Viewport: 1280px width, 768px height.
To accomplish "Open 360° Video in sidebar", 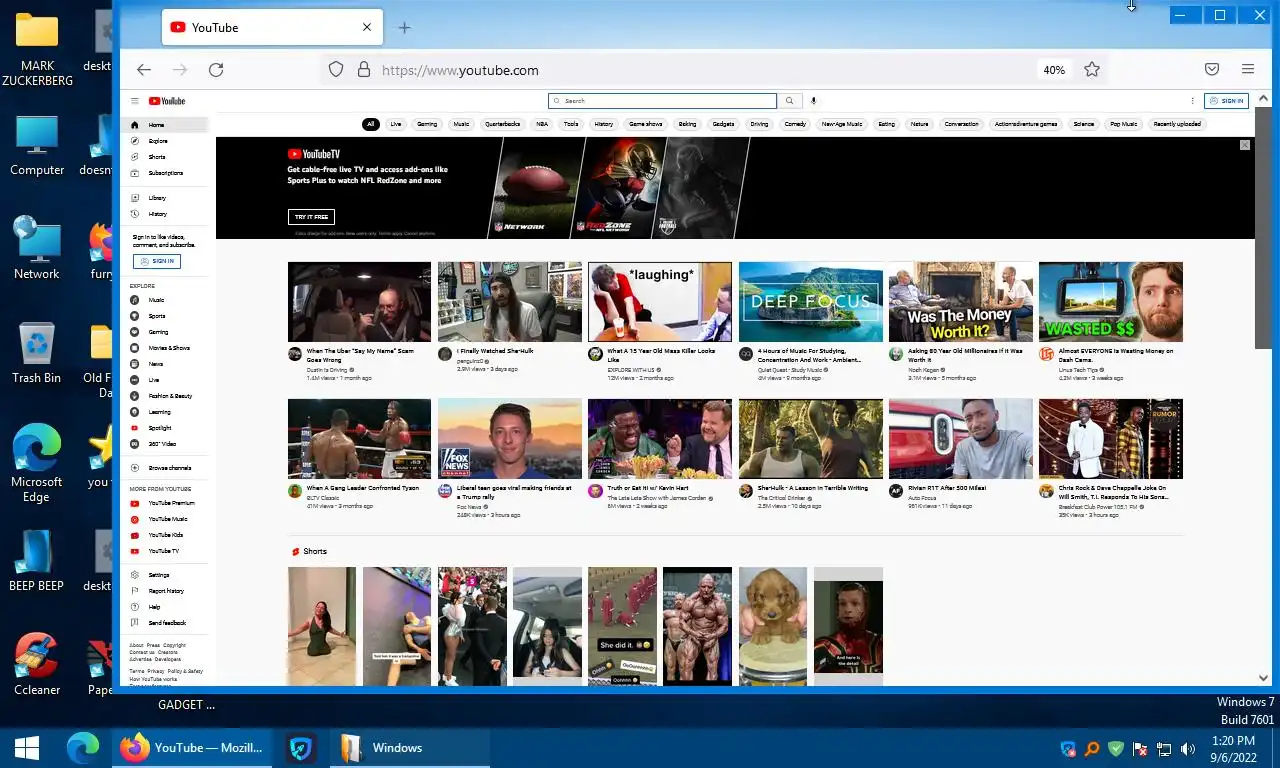I will point(165,444).
